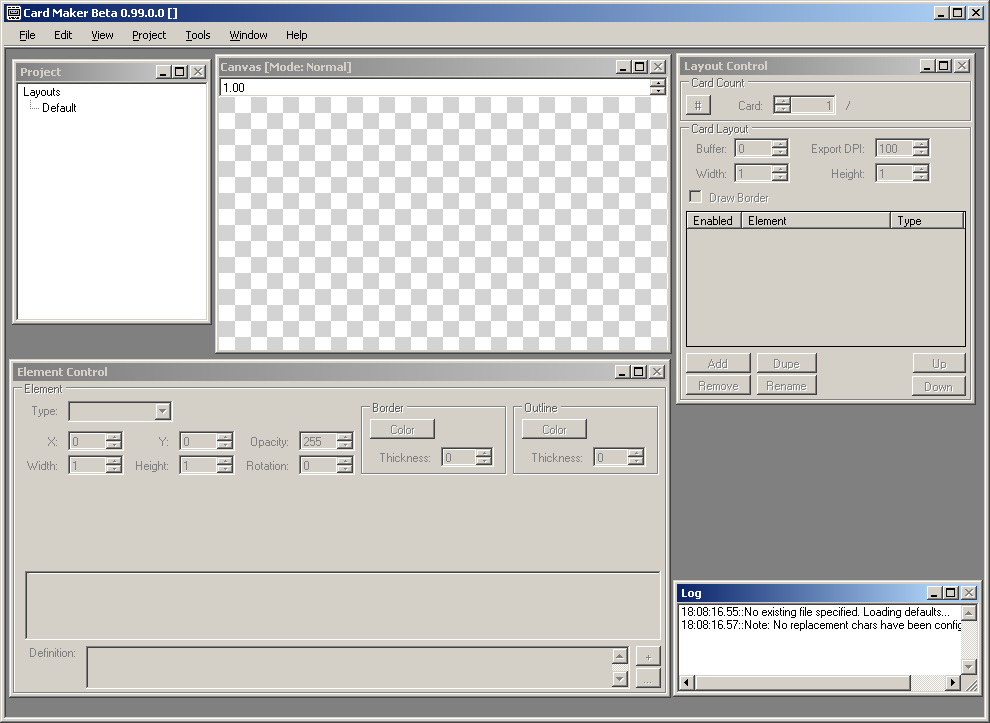Toggle the Draw Border checkbox
This screenshot has height=723, width=990.
coord(696,198)
